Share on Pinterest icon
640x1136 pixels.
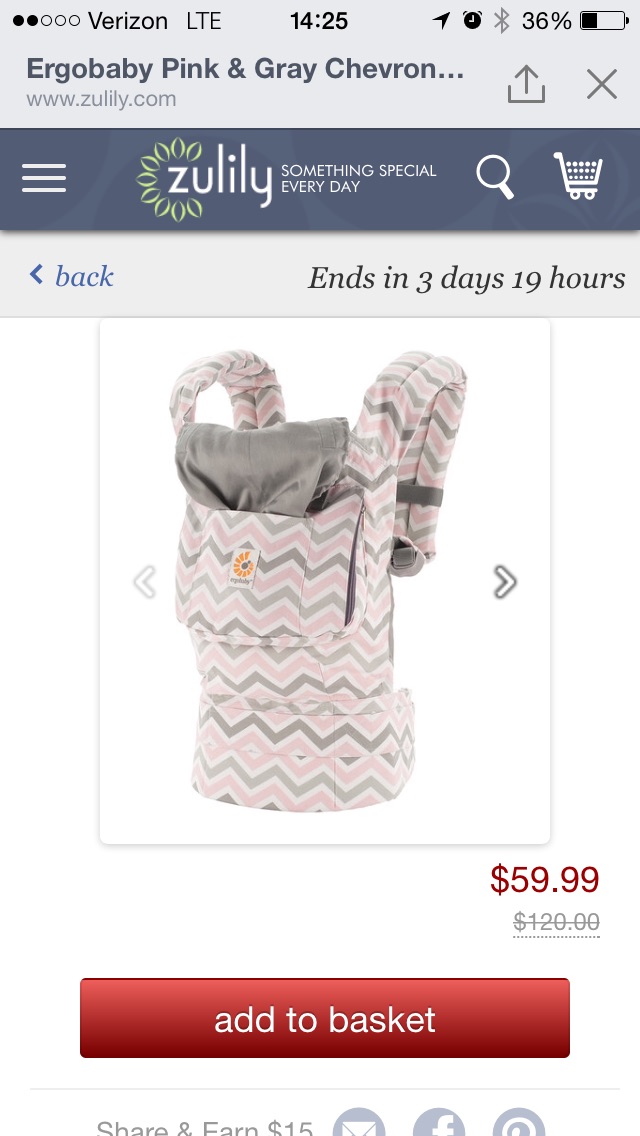tap(518, 1122)
